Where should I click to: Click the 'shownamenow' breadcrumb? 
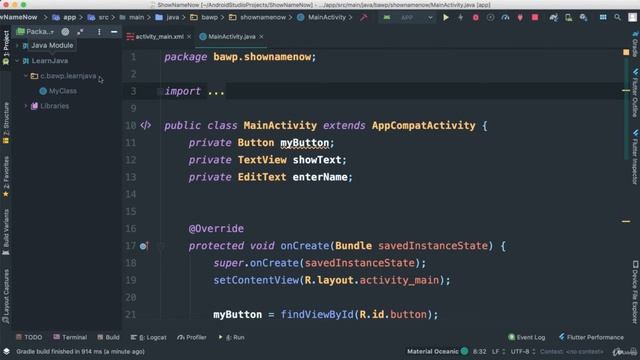coord(258,18)
